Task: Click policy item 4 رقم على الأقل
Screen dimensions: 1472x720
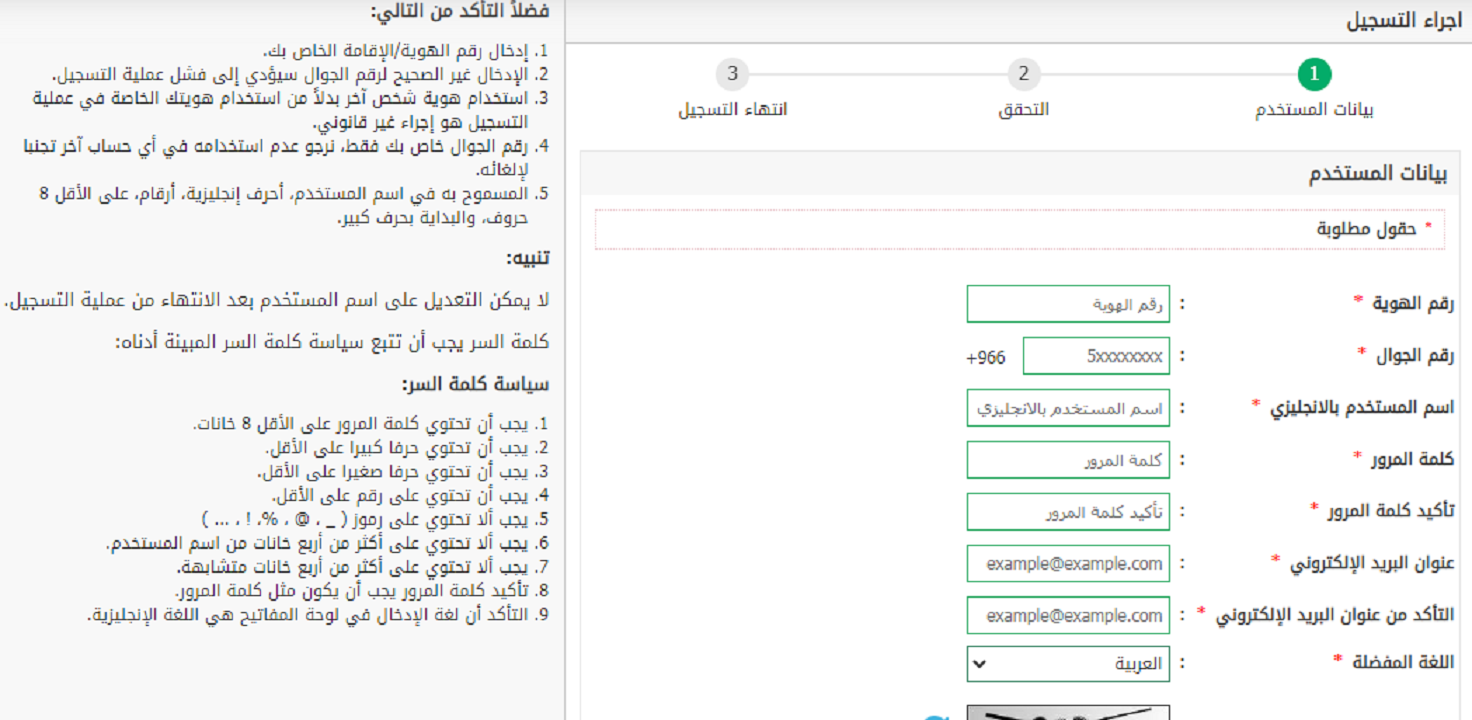Action: [410, 496]
